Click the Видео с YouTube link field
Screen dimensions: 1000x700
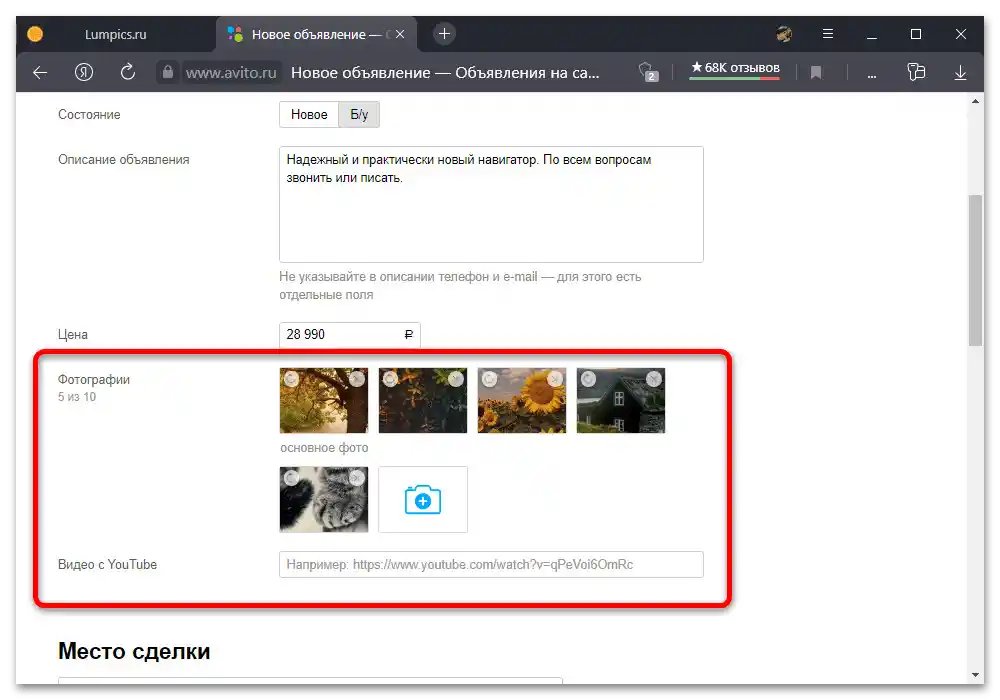click(x=491, y=564)
